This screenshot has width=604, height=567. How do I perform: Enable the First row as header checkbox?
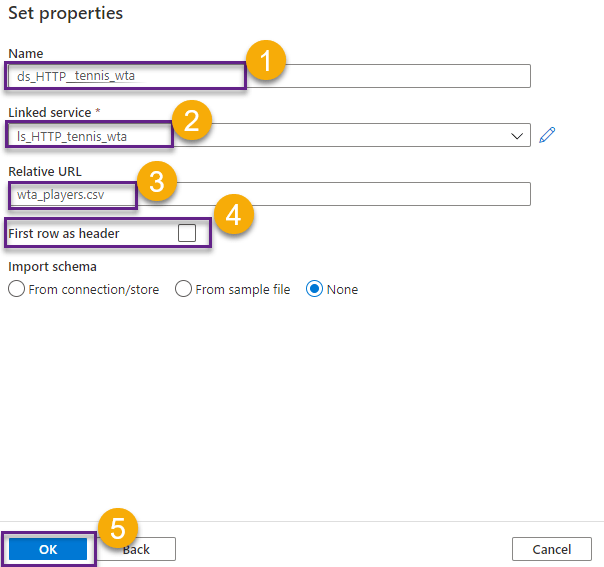coord(186,233)
